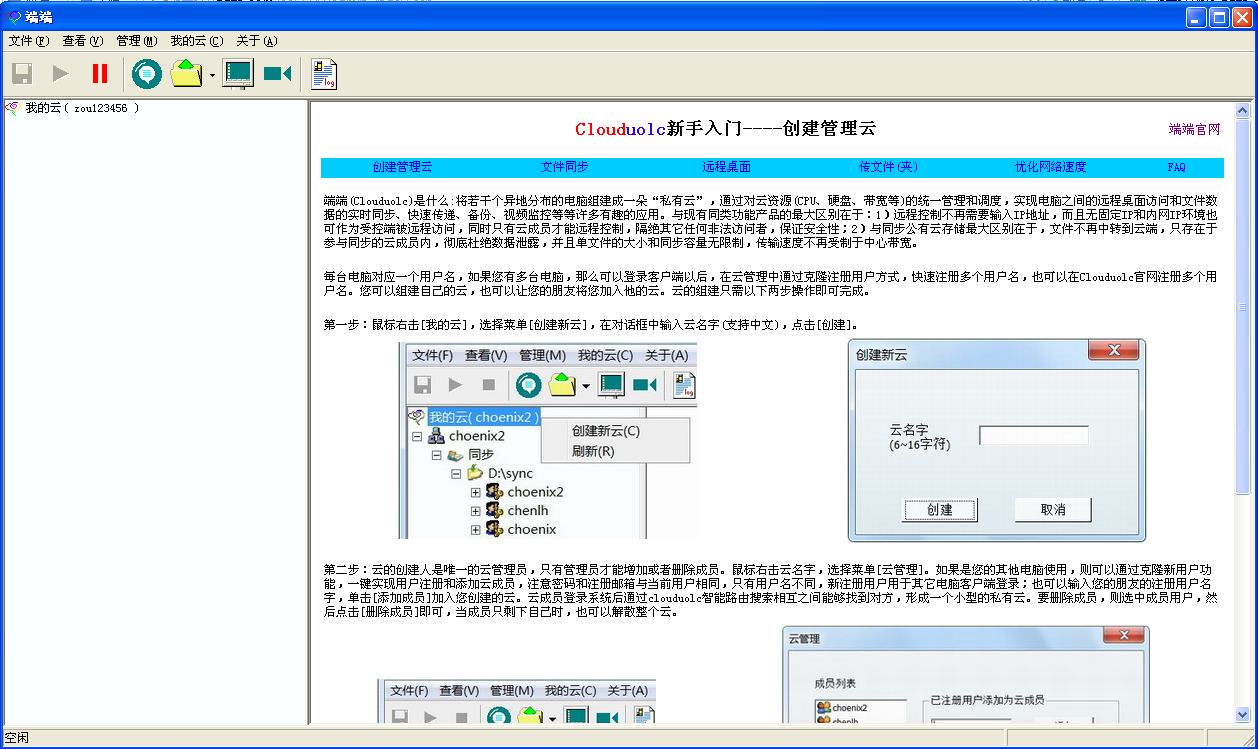Click the help page's vertical scrollbar down arrow
Image resolution: width=1258 pixels, height=749 pixels.
pyautogui.click(x=1243, y=715)
